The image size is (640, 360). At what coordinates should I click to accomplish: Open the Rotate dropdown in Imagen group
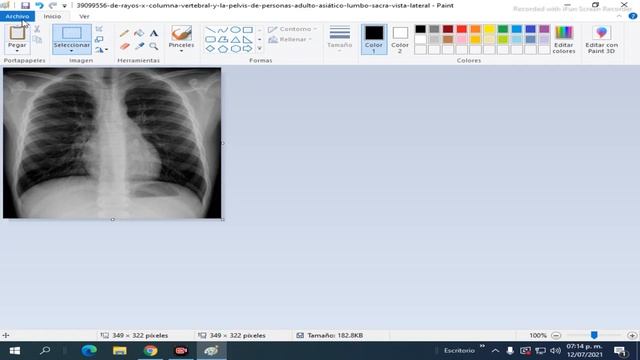(x=101, y=50)
